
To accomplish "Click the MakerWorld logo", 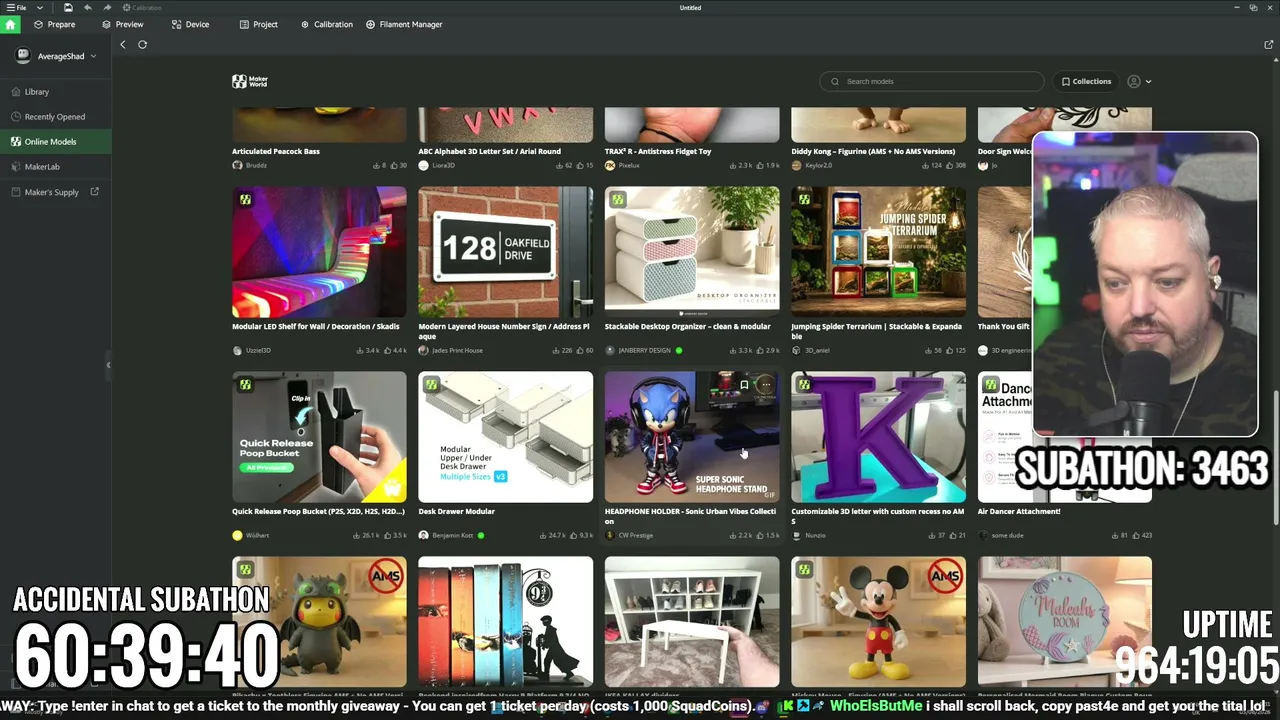I will [250, 81].
